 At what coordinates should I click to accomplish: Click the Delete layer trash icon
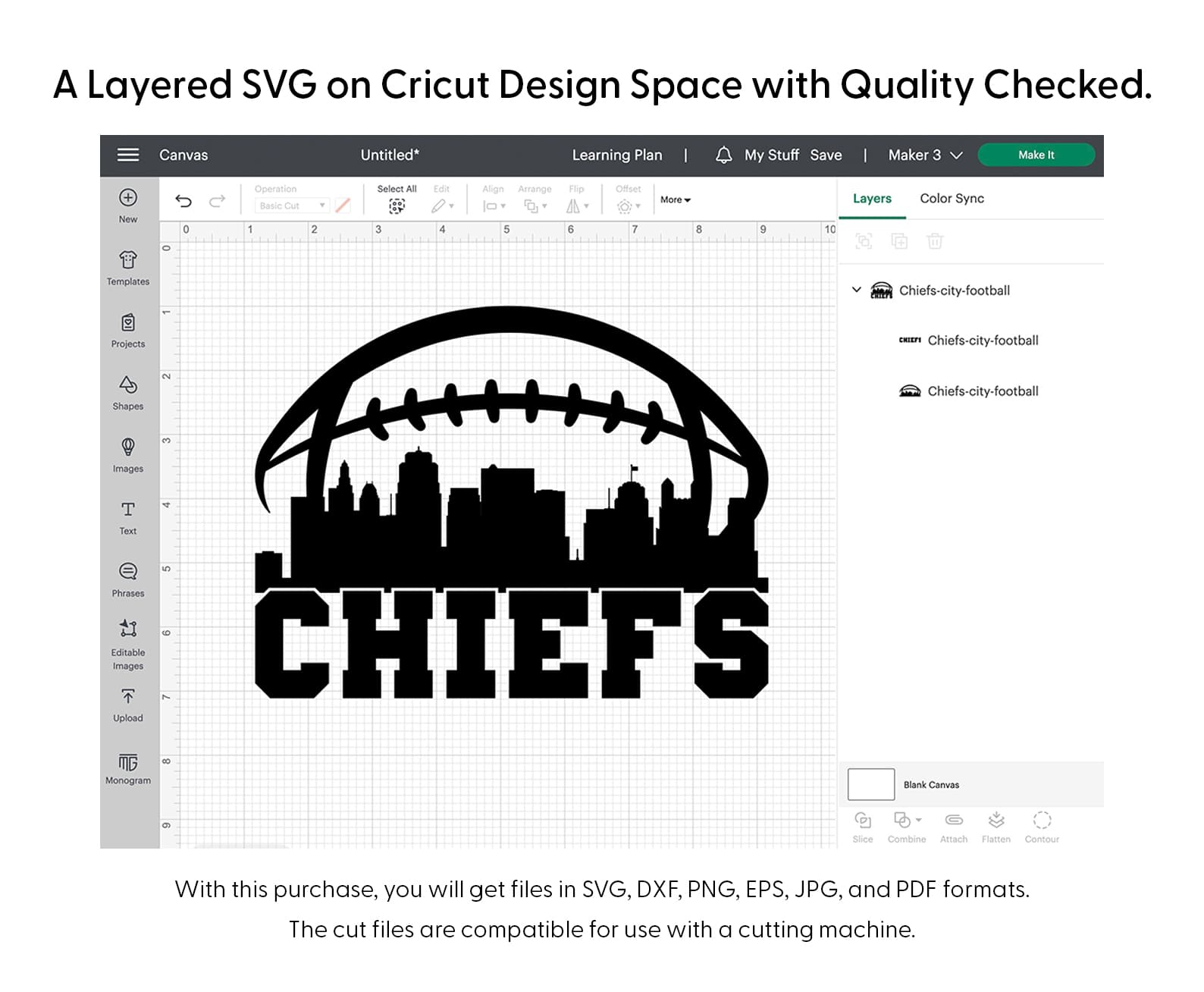click(x=935, y=241)
